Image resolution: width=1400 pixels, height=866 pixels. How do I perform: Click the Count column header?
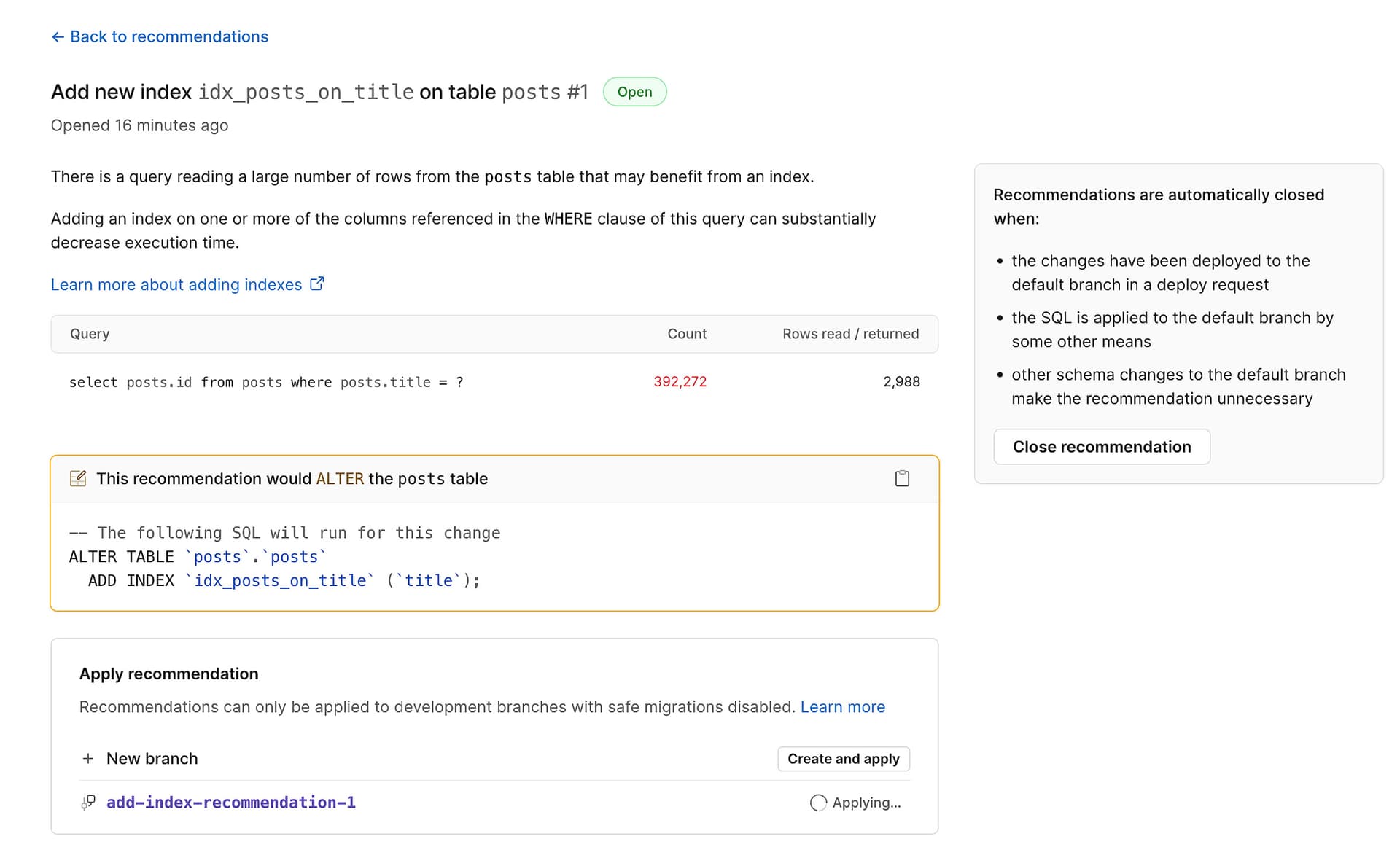[686, 333]
